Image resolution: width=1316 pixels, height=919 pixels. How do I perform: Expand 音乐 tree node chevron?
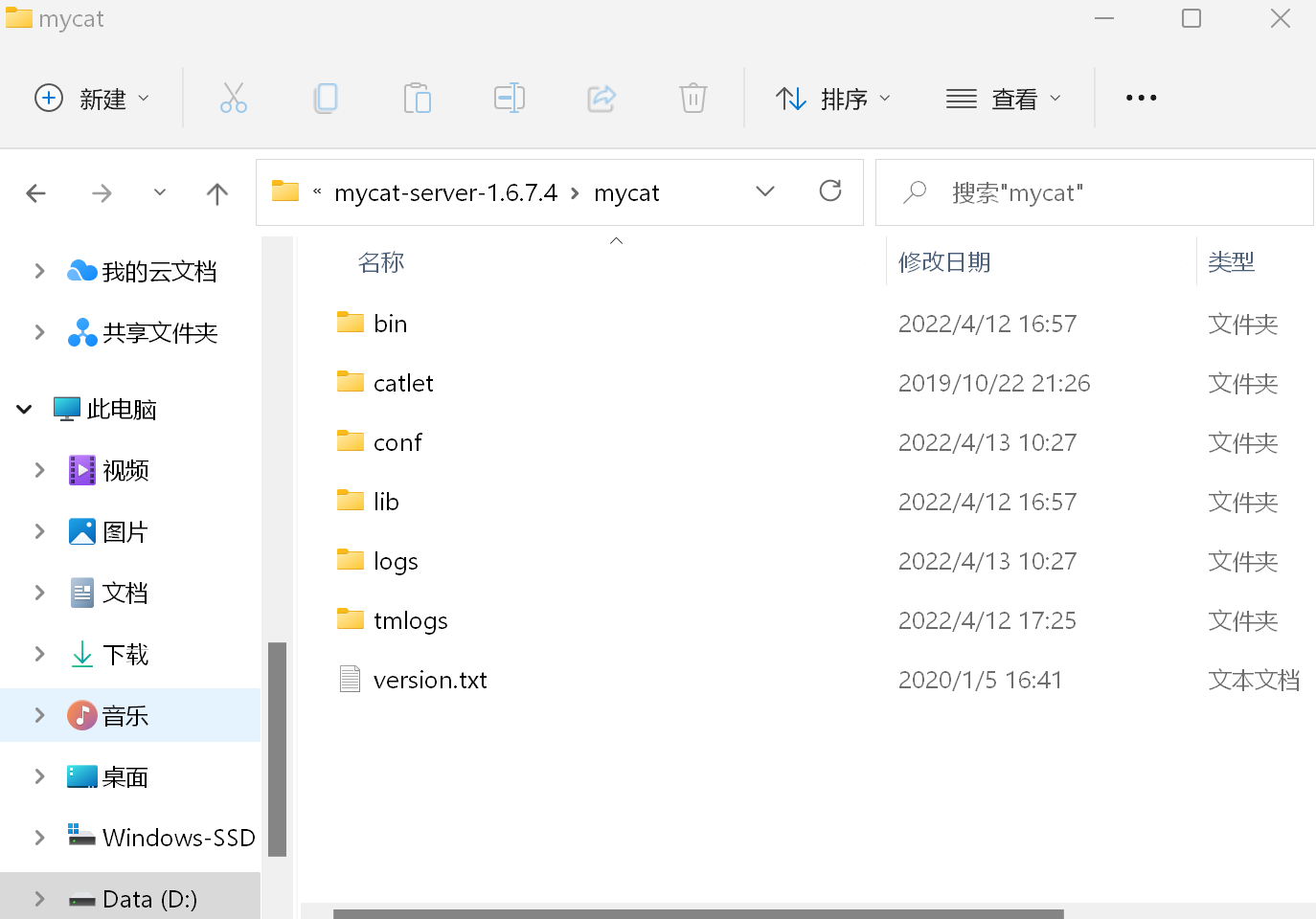39,715
